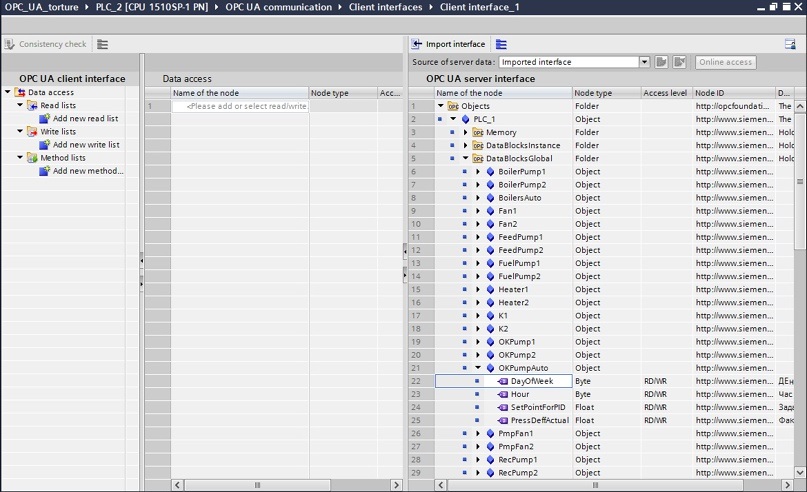Click the server interface scroll-down arrow
This screenshot has height=492, width=807.
pos(800,472)
